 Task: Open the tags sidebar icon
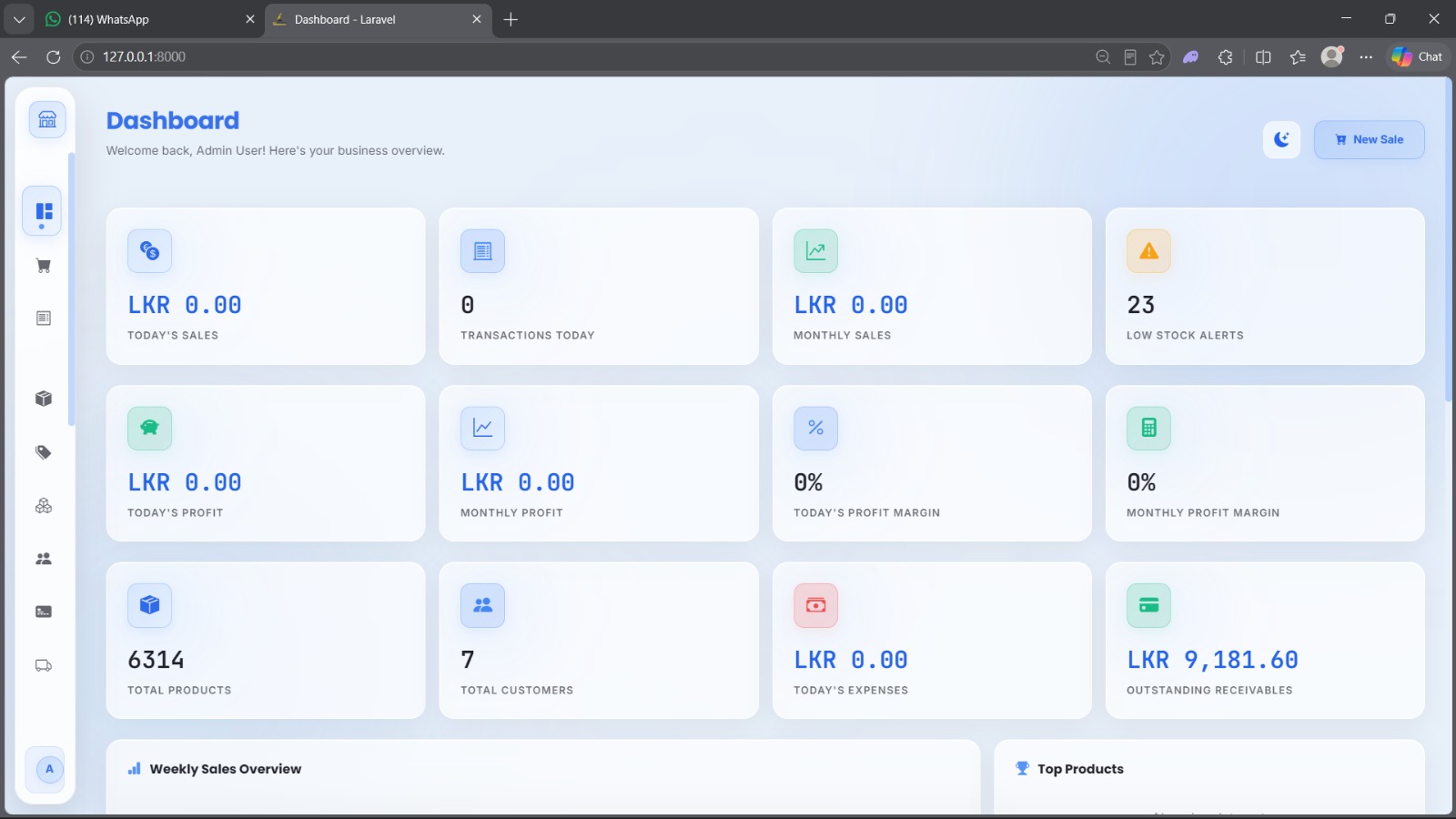pyautogui.click(x=43, y=452)
